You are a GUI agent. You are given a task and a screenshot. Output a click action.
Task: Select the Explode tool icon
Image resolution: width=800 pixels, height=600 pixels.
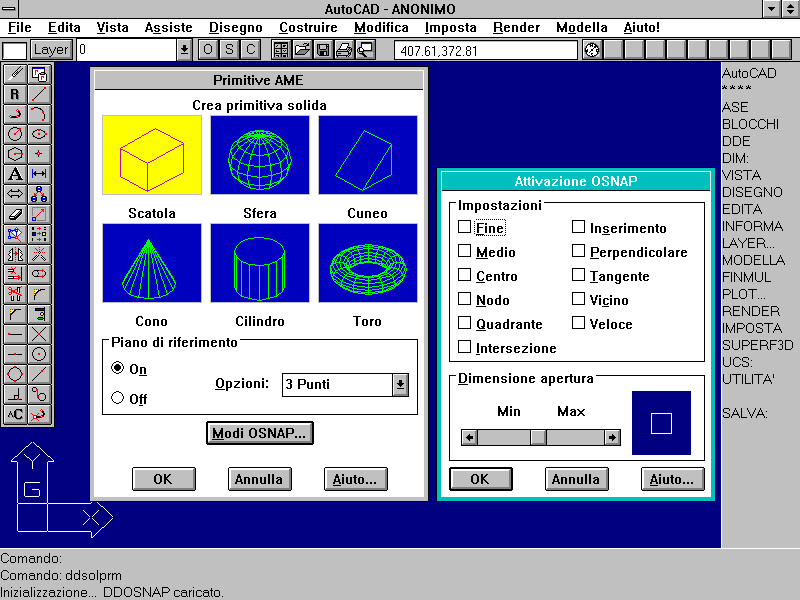pyautogui.click(x=39, y=254)
